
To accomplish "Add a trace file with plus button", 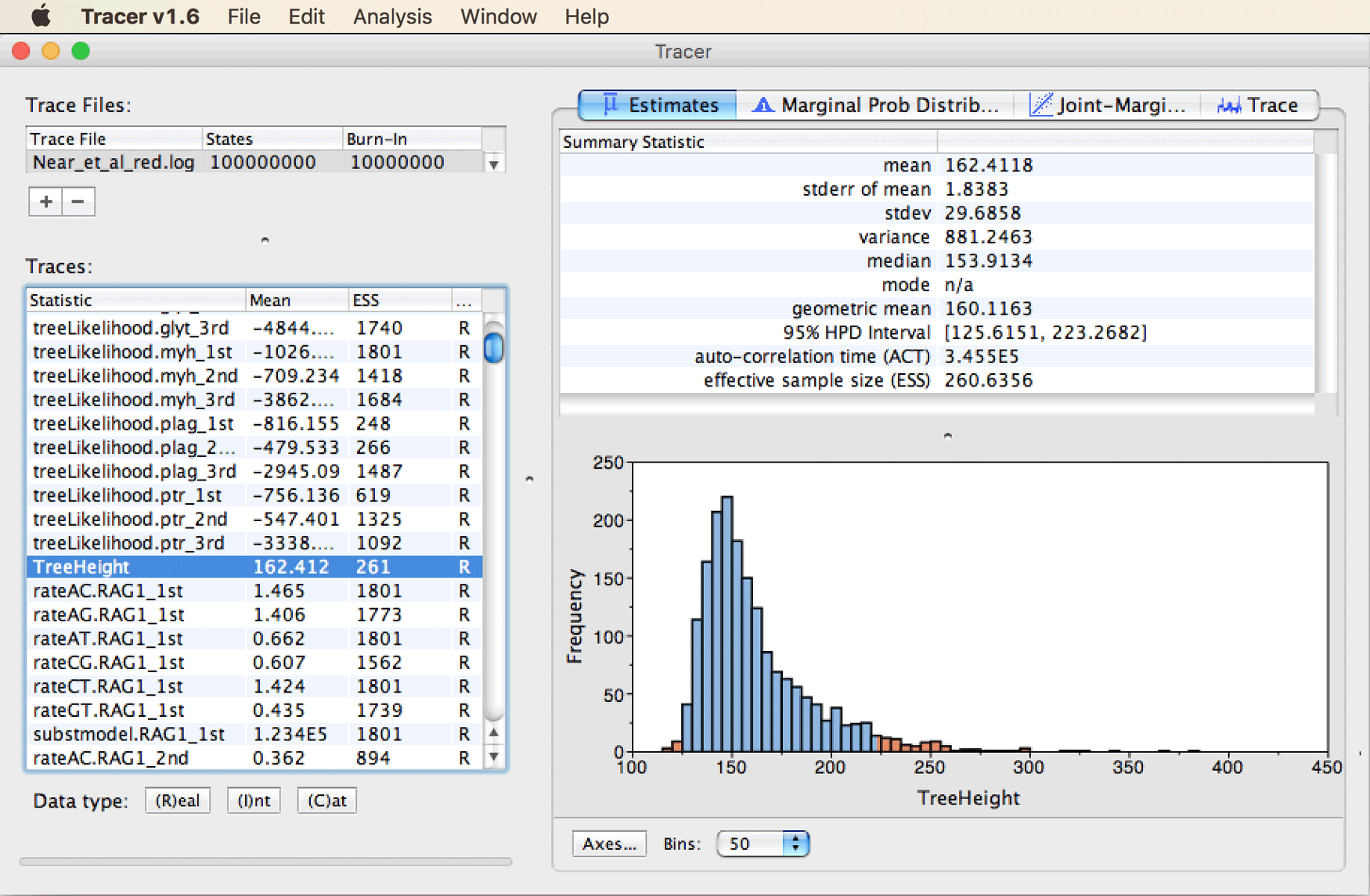I will point(45,202).
